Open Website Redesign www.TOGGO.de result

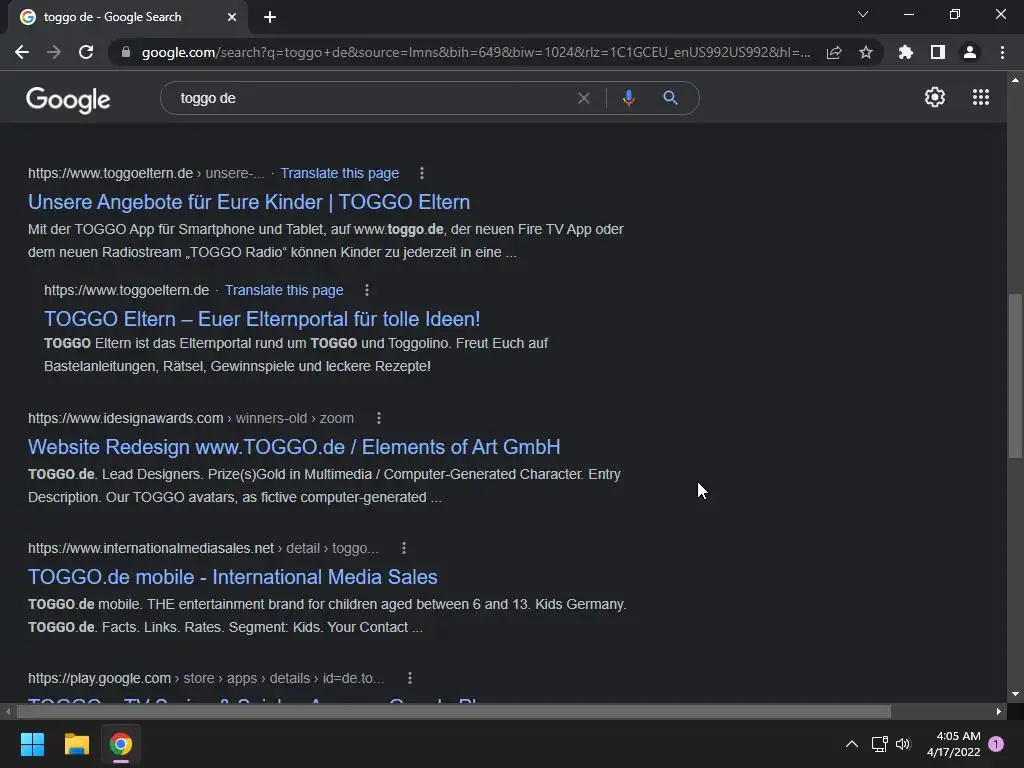(x=294, y=447)
